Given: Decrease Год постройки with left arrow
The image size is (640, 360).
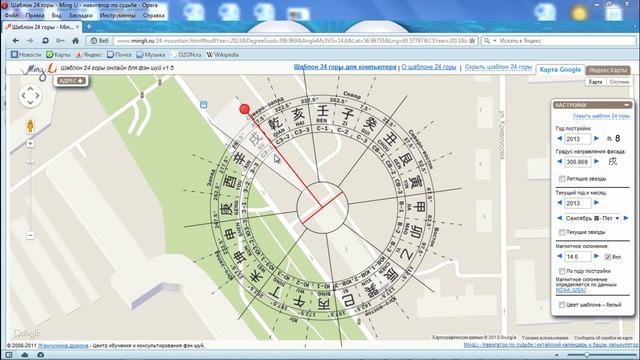Looking at the screenshot, I should tap(560, 139).
